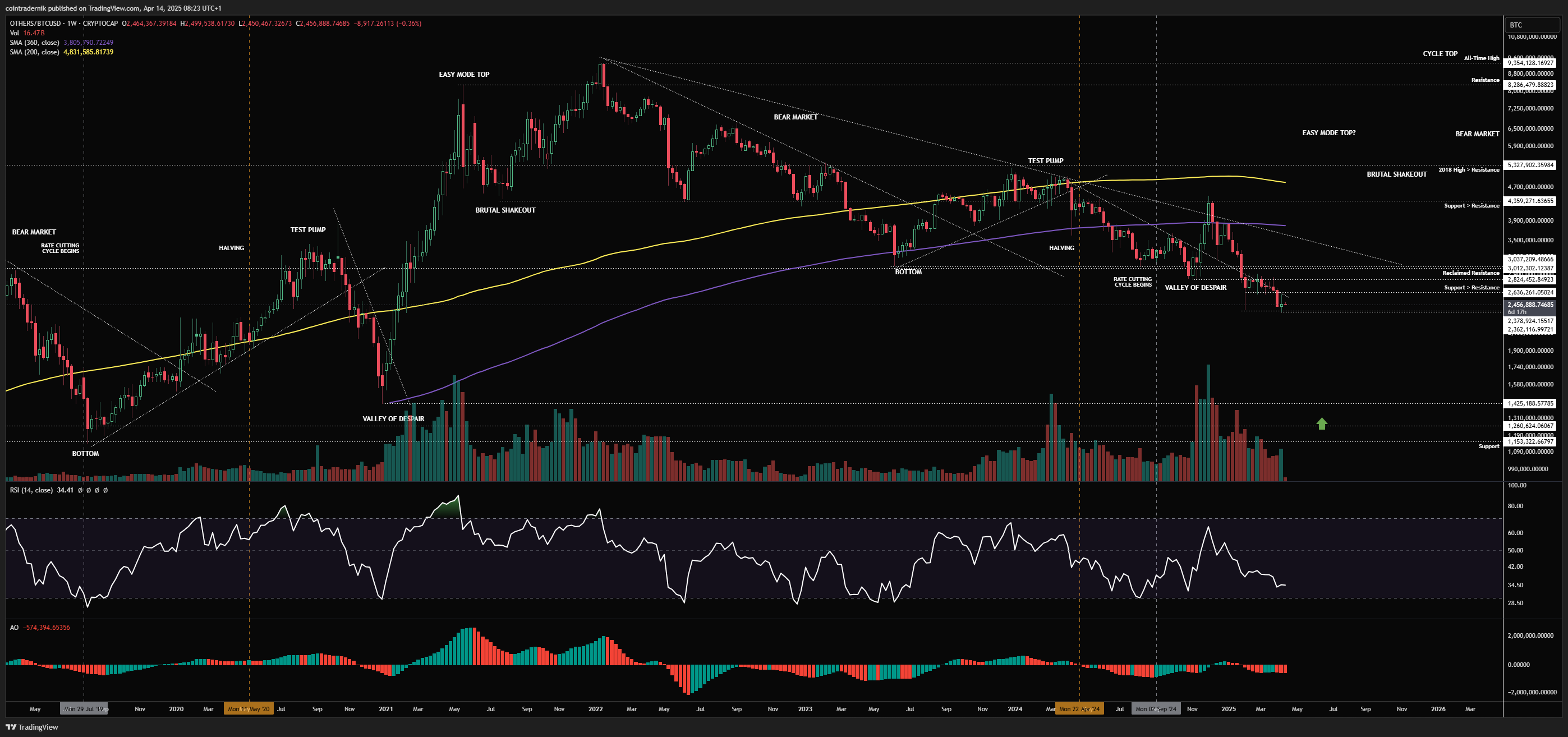Click the BTC currency selector on the price axis

1532,25
